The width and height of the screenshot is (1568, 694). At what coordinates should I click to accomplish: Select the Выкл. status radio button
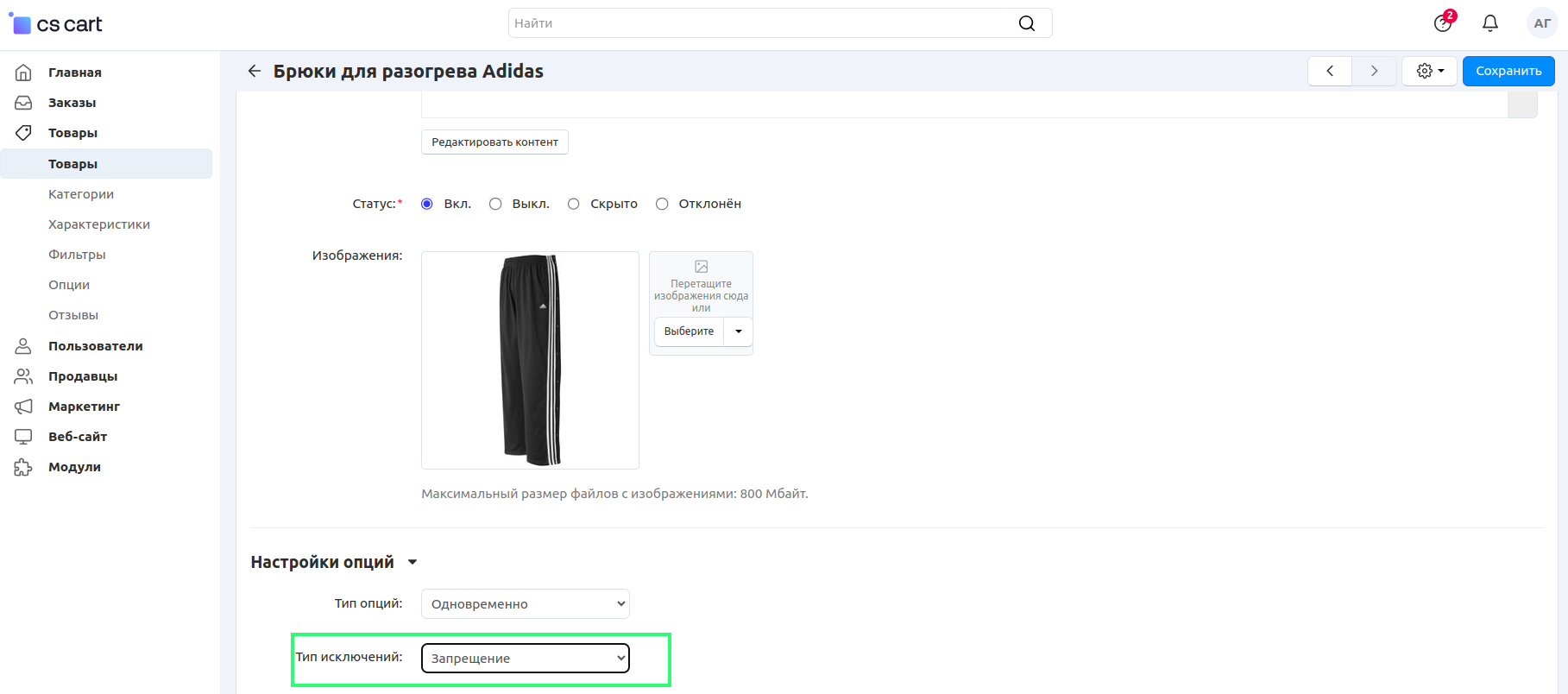(x=495, y=204)
